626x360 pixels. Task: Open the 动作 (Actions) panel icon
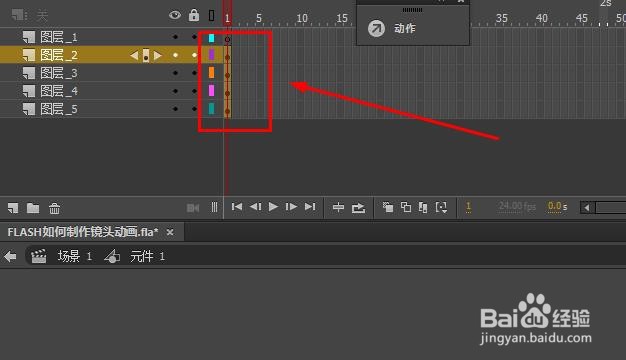376,28
